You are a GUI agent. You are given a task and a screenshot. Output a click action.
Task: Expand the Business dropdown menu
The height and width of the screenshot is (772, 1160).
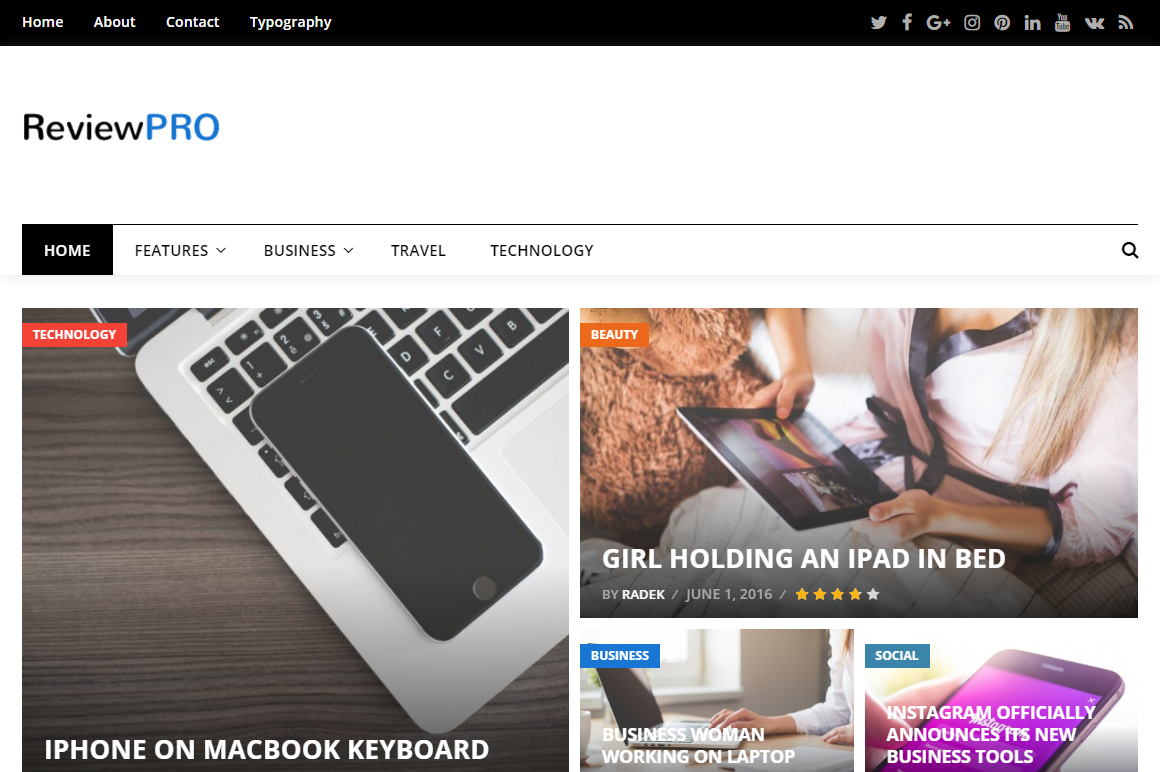(308, 250)
